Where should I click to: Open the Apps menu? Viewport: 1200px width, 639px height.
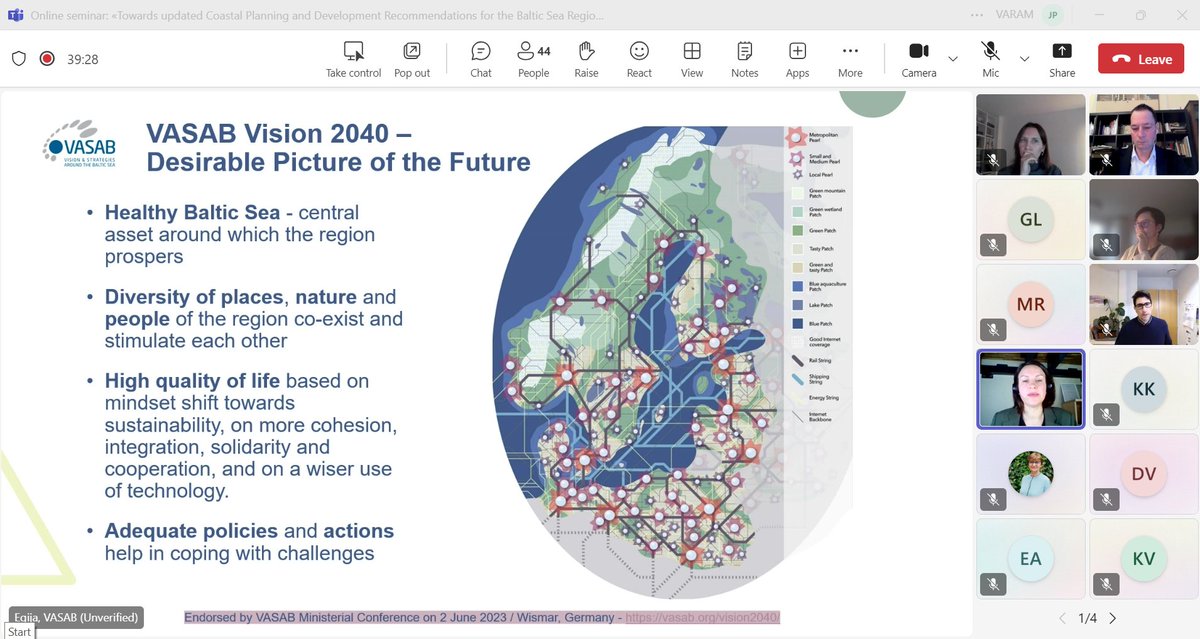click(x=797, y=59)
